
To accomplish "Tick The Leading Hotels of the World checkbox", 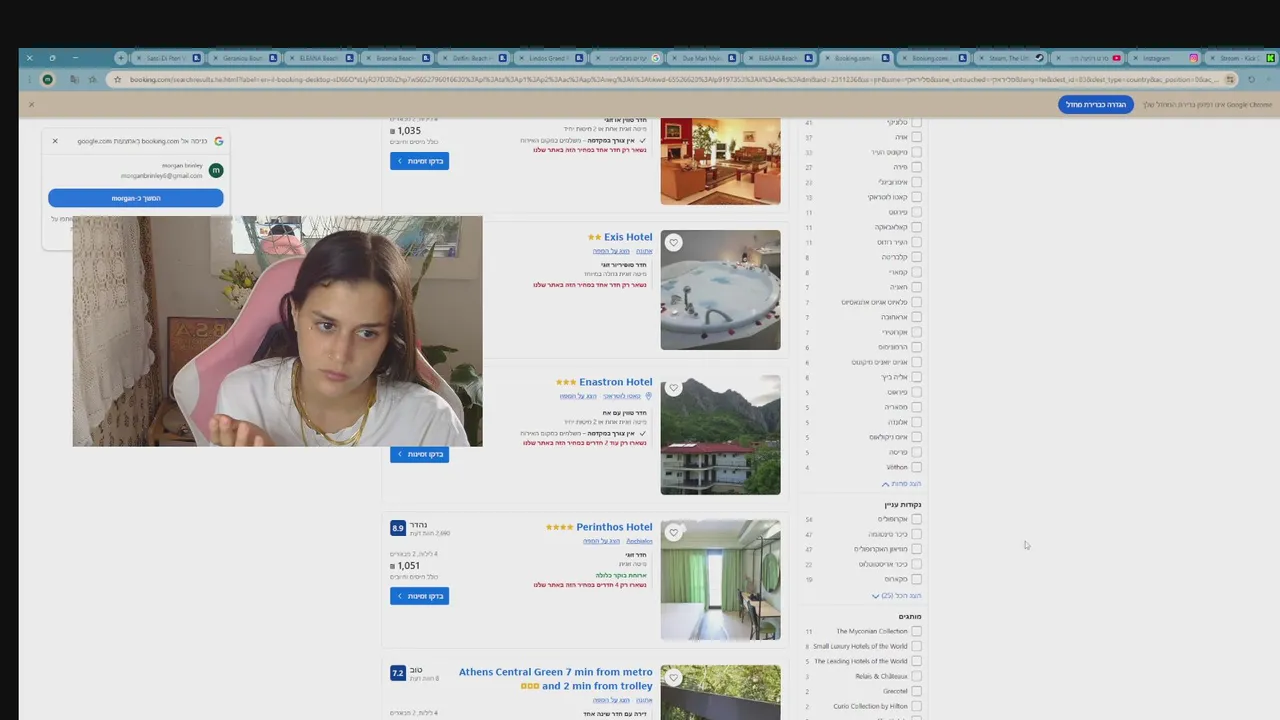I will (916, 661).
